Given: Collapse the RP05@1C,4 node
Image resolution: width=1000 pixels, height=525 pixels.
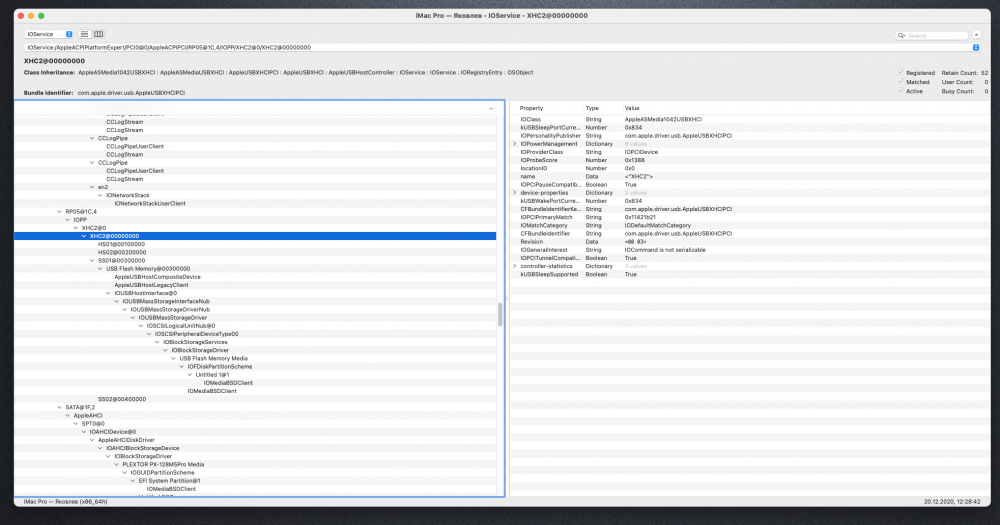Looking at the screenshot, I should click(x=59, y=212).
